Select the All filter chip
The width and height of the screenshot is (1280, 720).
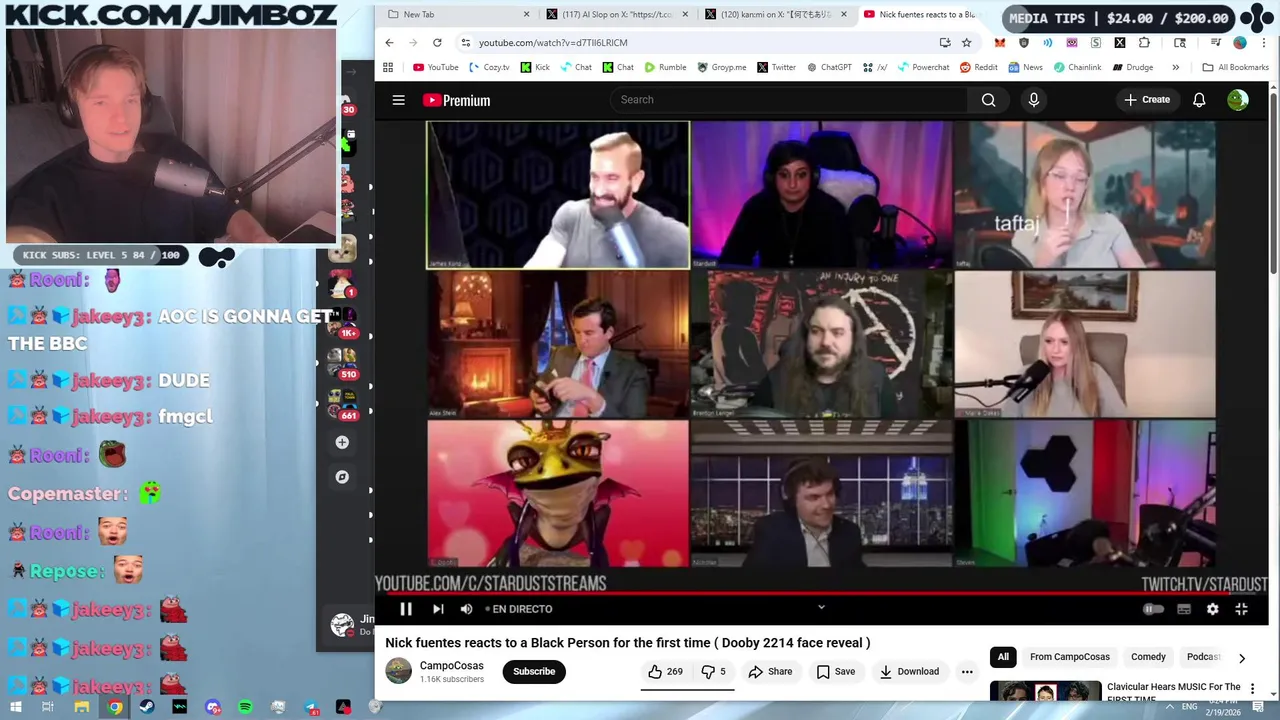pos(1003,657)
